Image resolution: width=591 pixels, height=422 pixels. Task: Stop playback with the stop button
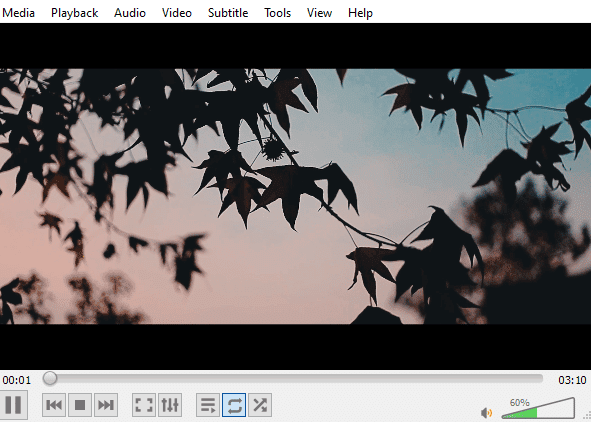[80, 405]
